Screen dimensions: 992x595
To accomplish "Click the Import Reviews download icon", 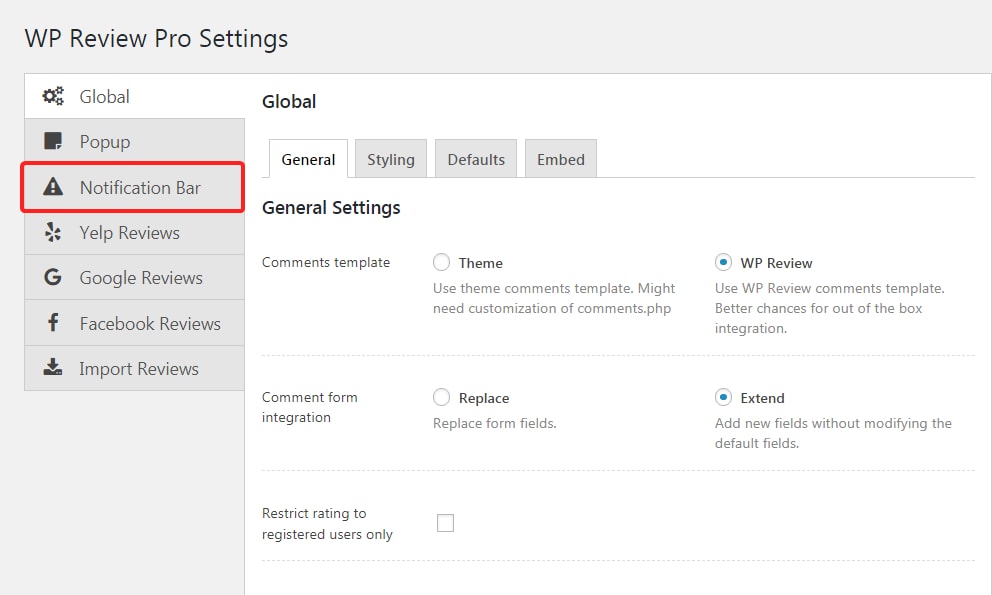I will (53, 369).
